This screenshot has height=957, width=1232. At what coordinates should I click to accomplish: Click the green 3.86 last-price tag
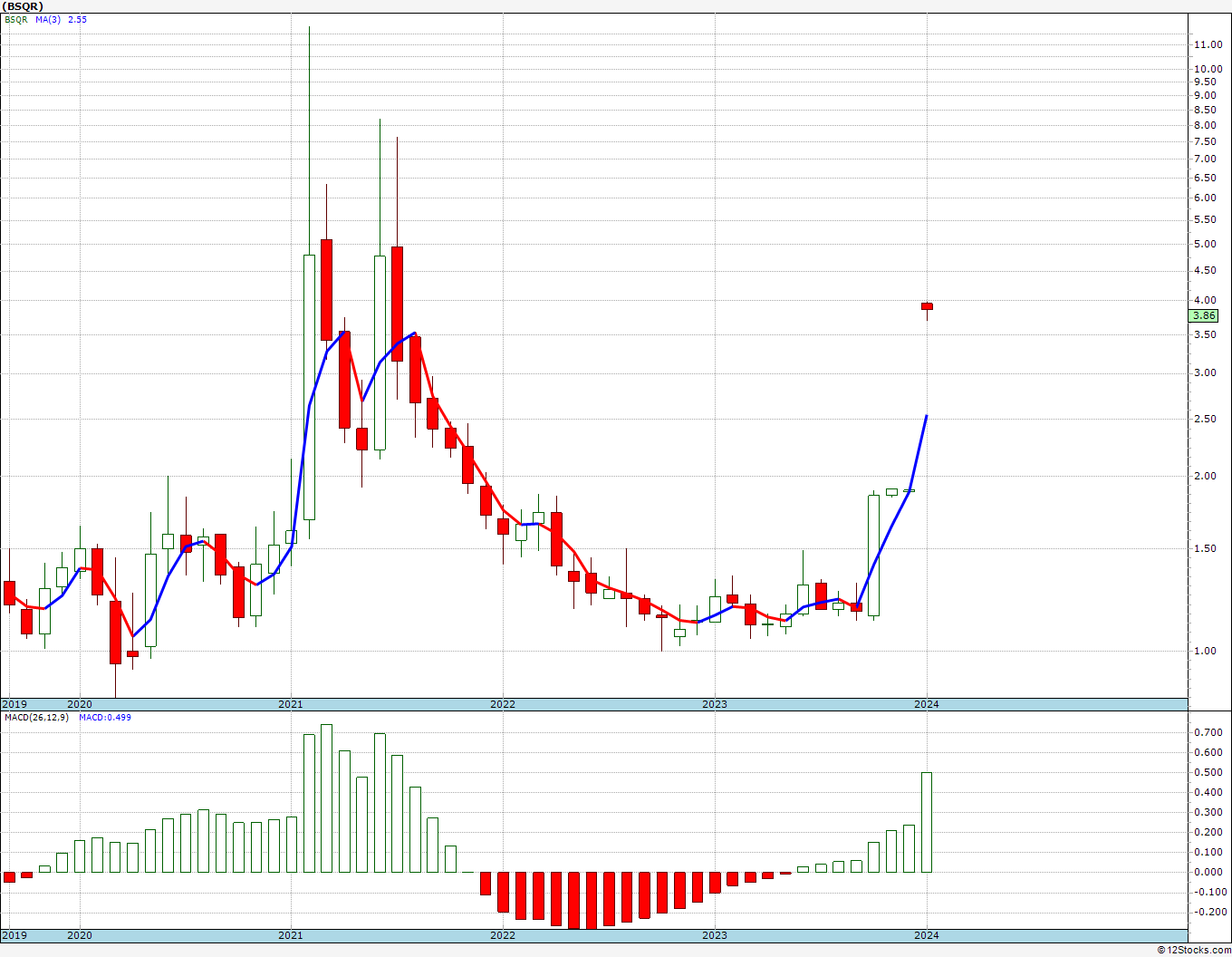click(1205, 315)
